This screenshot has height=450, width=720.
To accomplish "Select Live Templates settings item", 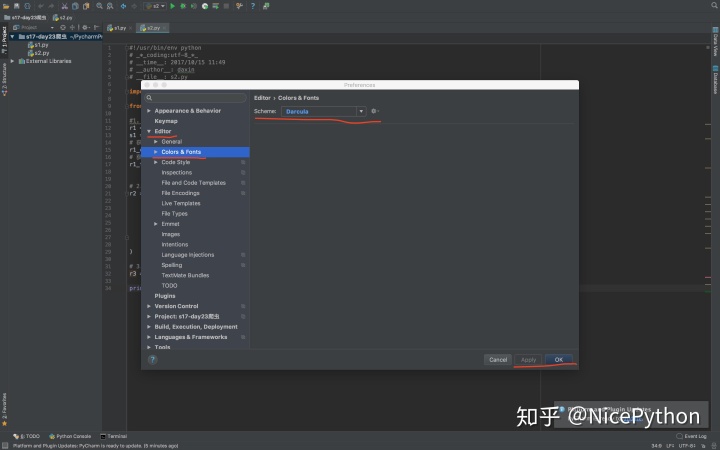I will [181, 203].
